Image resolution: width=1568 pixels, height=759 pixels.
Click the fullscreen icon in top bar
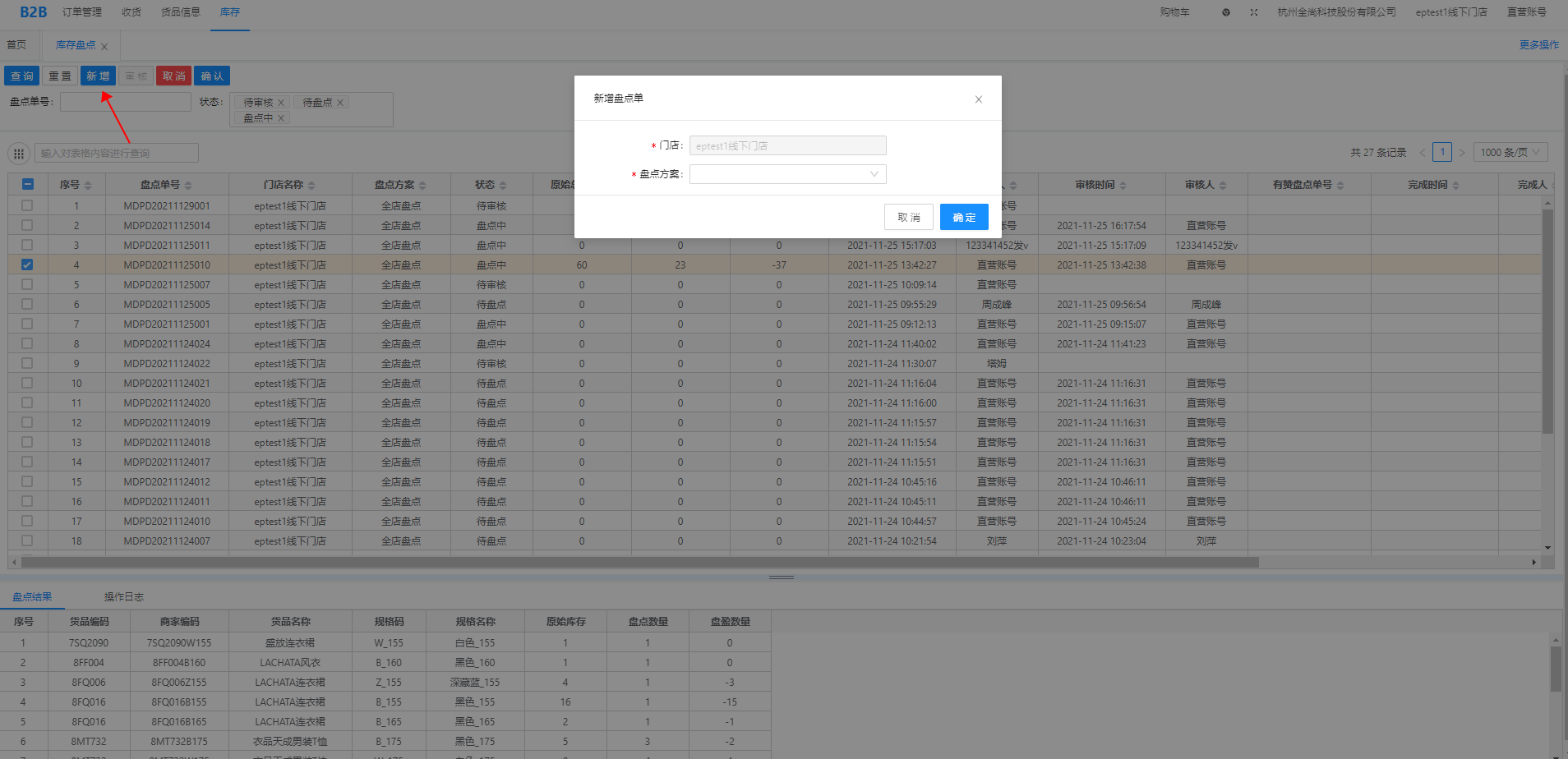1253,12
